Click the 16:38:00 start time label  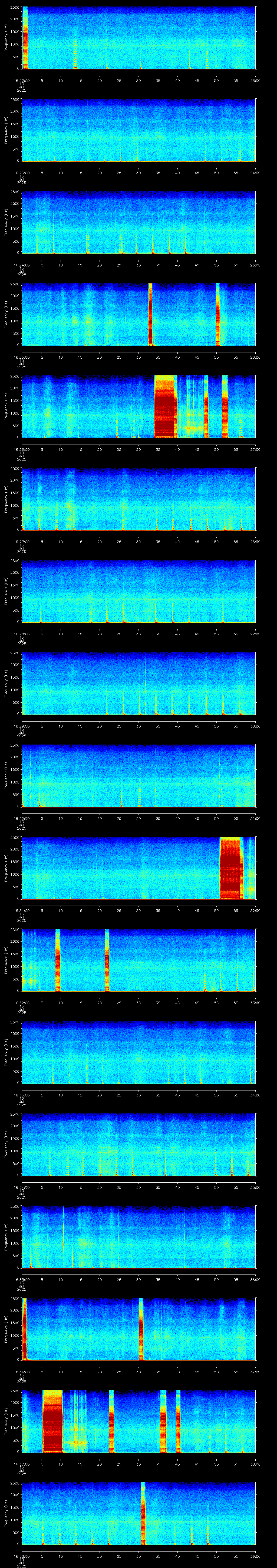pyautogui.click(x=21, y=1556)
